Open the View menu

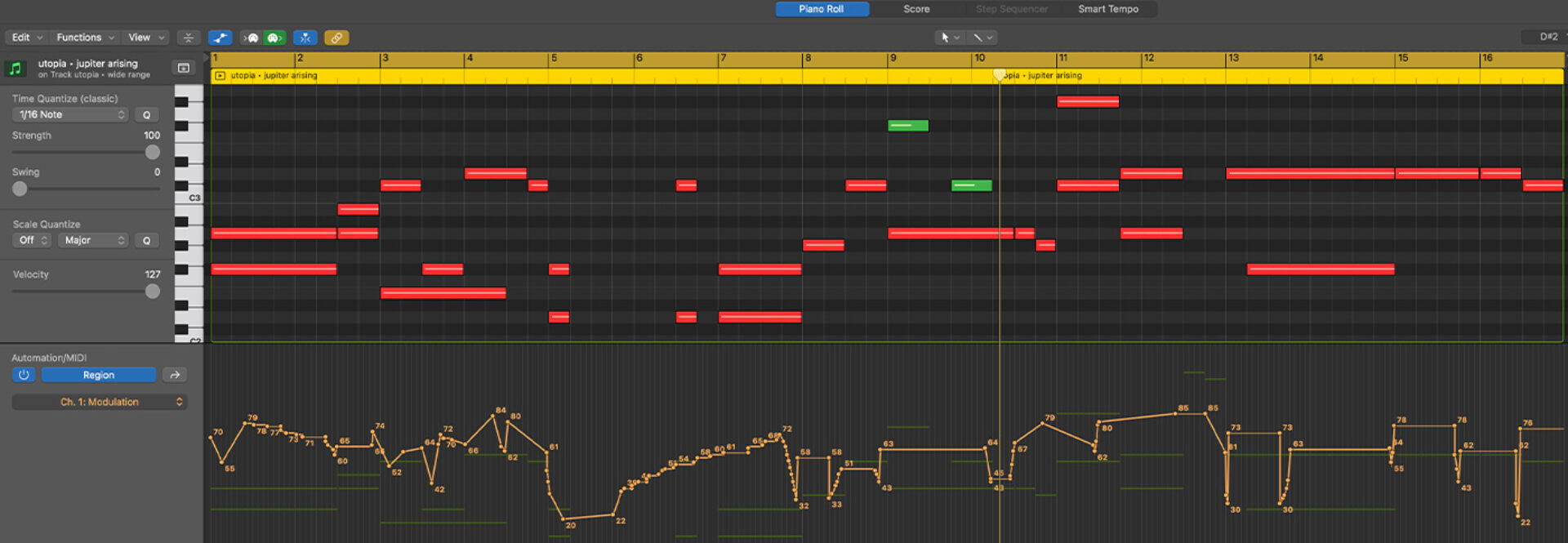(145, 38)
